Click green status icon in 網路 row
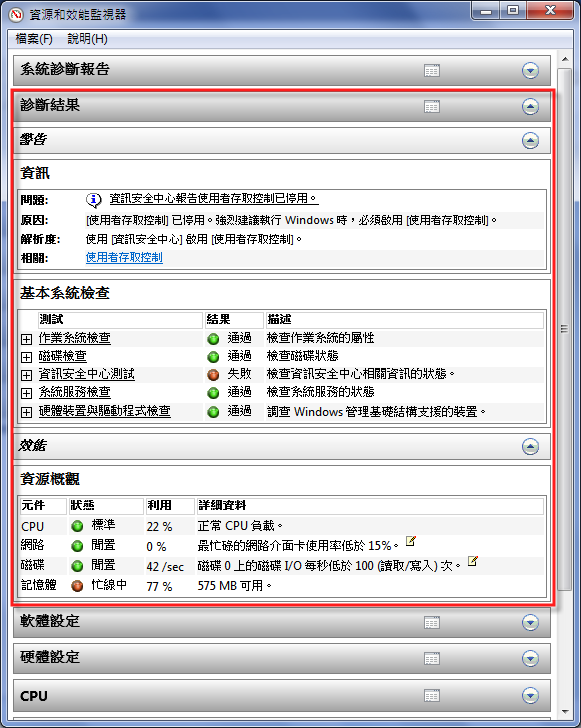Screen dimensions: 581x728 pyautogui.click(x=77, y=546)
